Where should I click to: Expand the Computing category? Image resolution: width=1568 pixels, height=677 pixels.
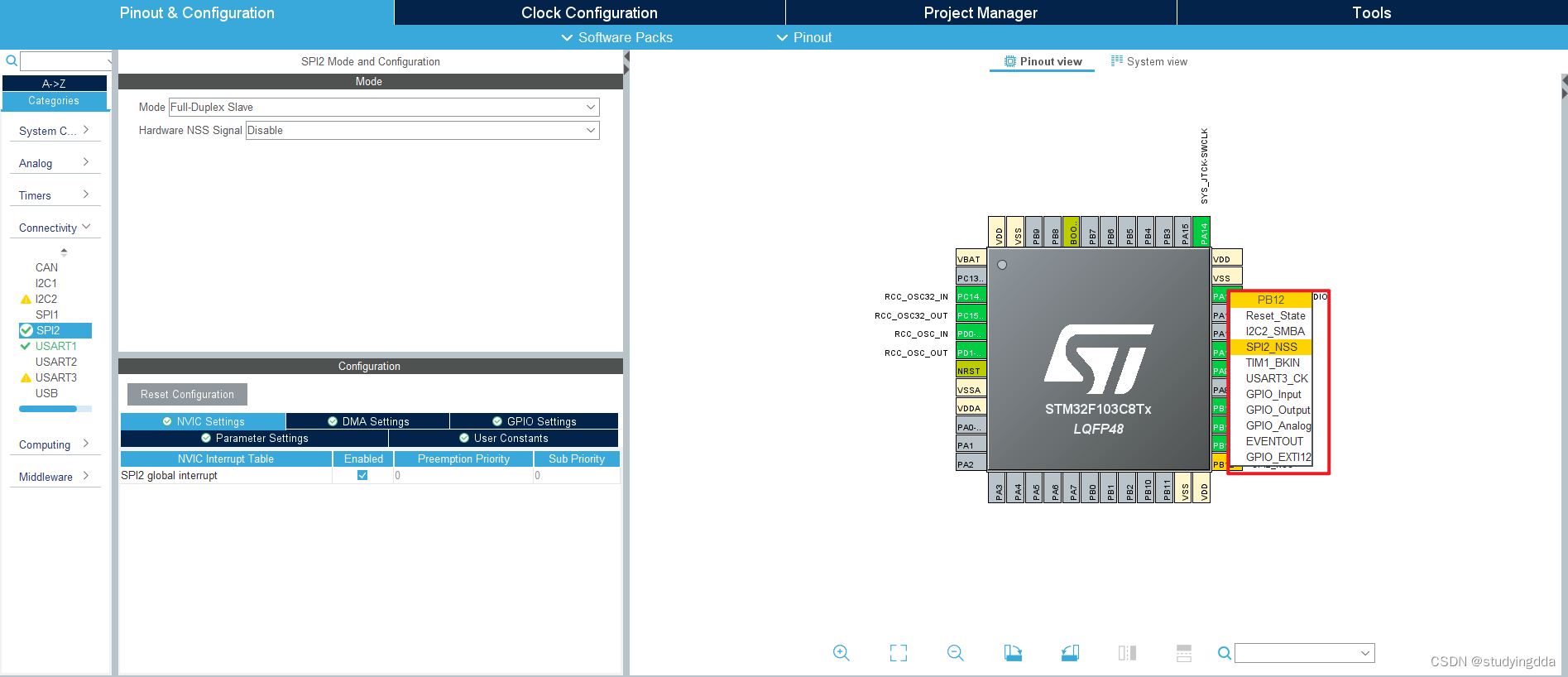55,444
